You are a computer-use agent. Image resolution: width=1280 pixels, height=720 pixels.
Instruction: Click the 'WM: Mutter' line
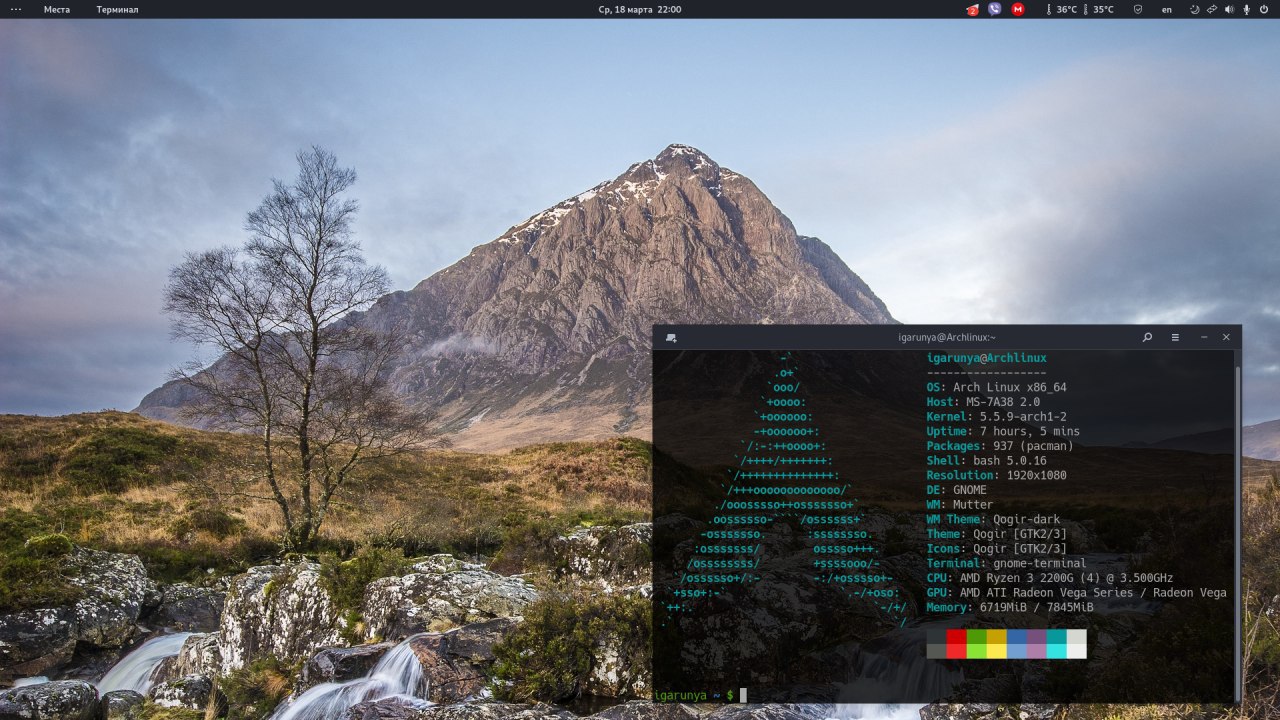pyautogui.click(x=960, y=505)
